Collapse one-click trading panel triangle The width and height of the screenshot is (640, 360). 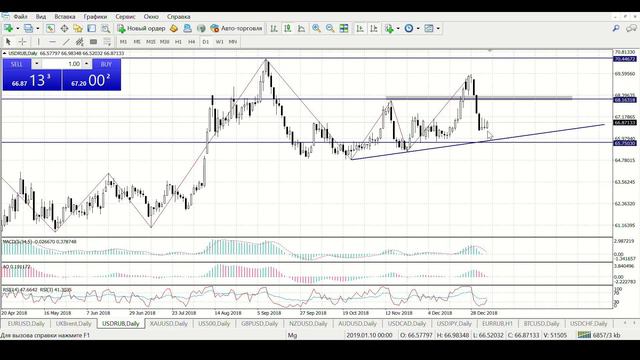(4, 53)
